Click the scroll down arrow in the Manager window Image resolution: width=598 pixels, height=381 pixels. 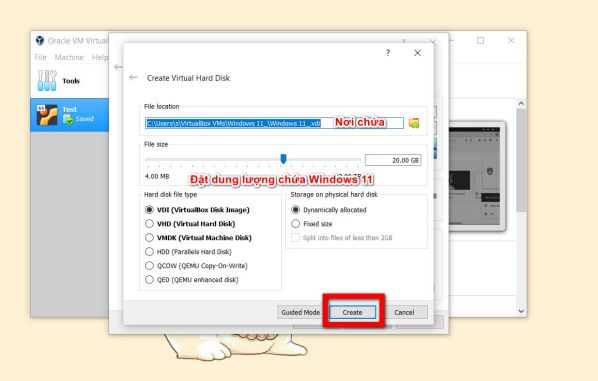click(521, 311)
